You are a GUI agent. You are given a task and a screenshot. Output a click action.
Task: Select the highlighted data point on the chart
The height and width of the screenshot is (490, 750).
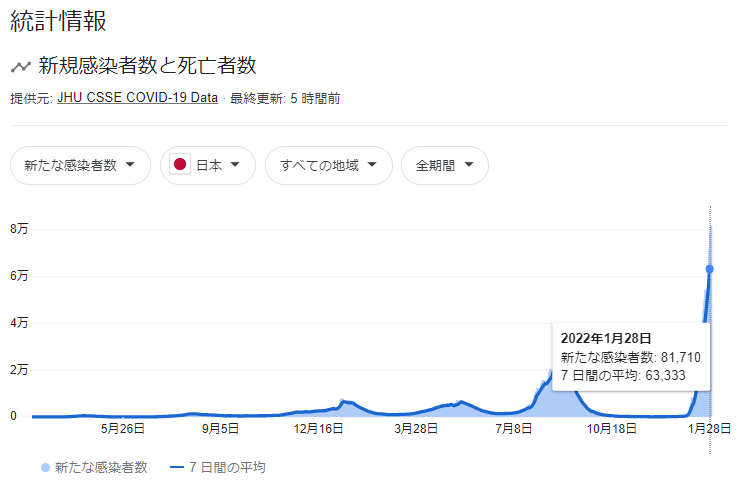[710, 268]
